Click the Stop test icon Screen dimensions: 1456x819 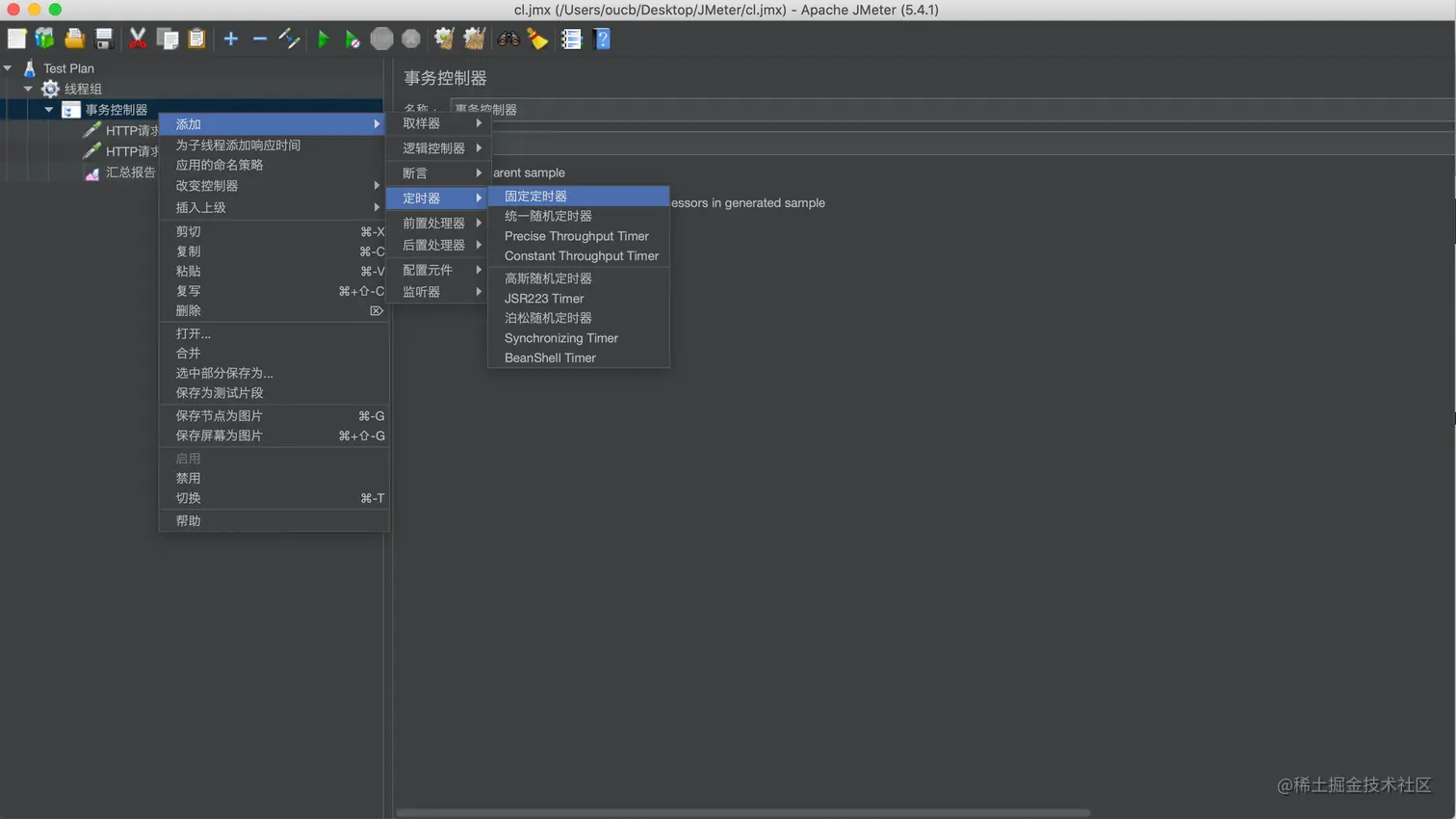(x=382, y=39)
